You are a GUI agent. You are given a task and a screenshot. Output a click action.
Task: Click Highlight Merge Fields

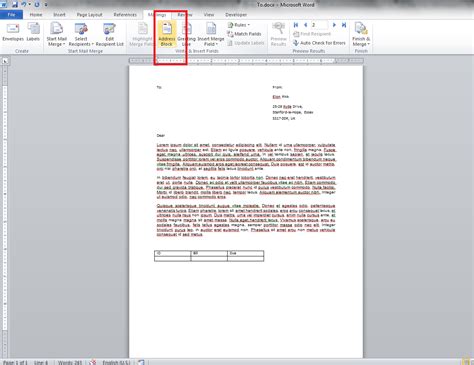coord(142,35)
